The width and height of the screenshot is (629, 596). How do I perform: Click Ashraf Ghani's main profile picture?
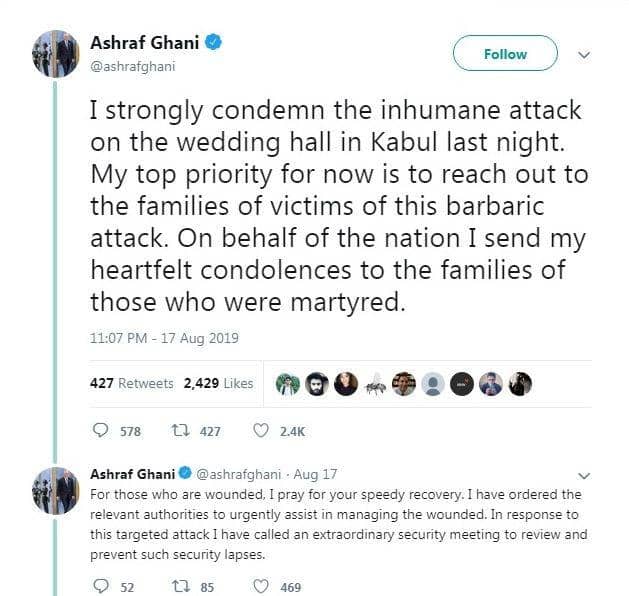click(x=56, y=54)
